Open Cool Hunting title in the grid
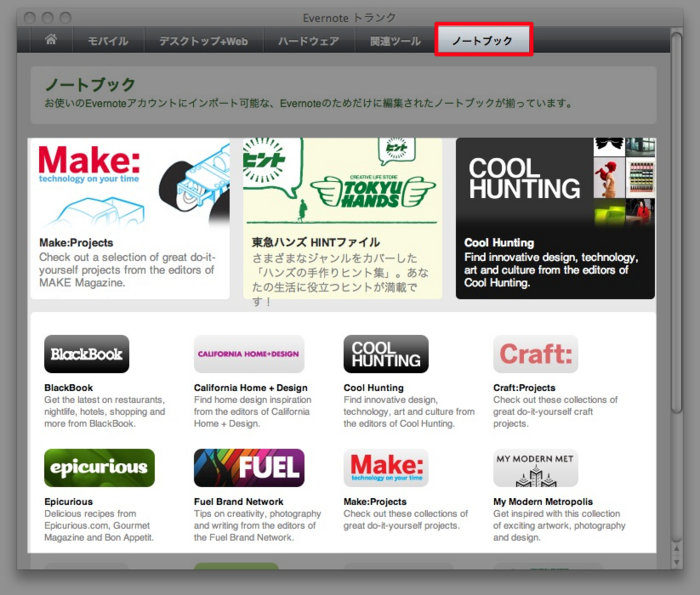This screenshot has height=595, width=700. tap(374, 387)
